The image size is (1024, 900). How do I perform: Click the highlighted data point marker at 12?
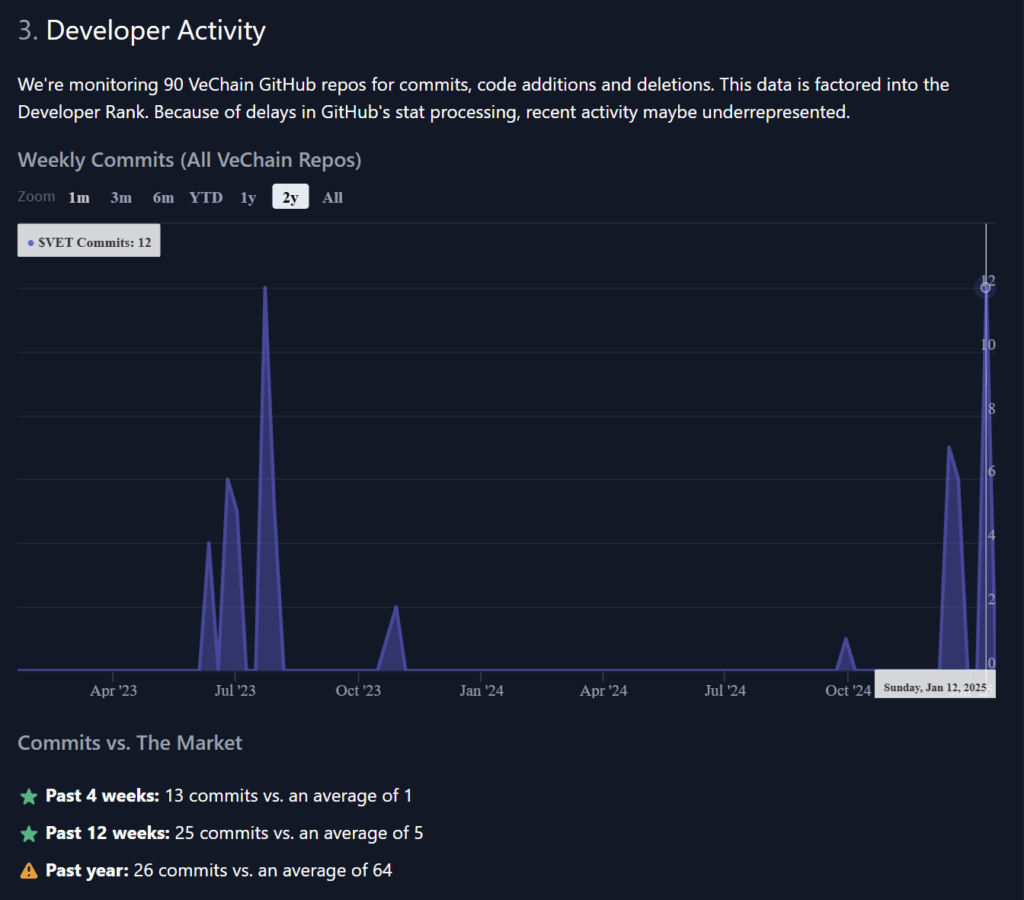point(985,288)
